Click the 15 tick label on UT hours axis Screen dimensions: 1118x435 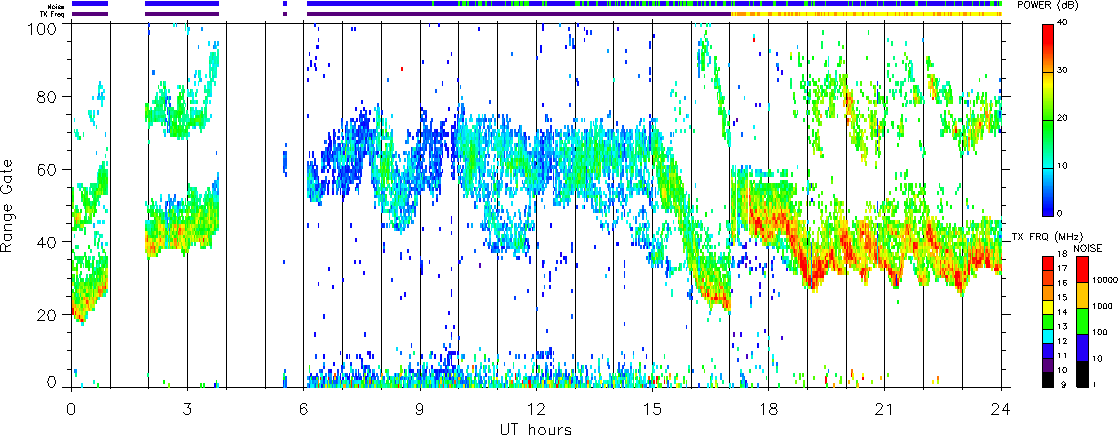(x=652, y=409)
